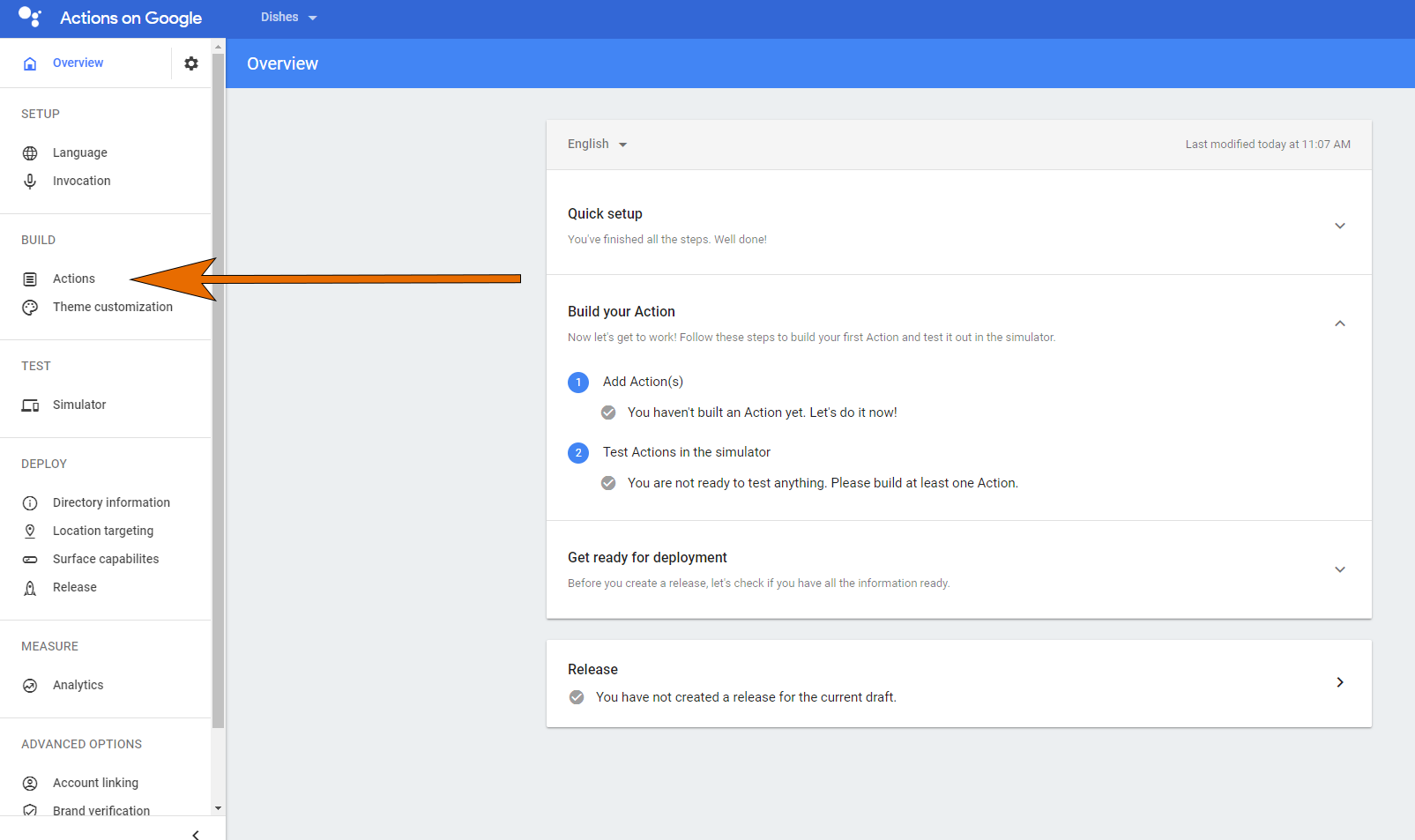This screenshot has width=1415, height=840.
Task: Click checkmark beside 'You have not created a release'
Action: 577,697
